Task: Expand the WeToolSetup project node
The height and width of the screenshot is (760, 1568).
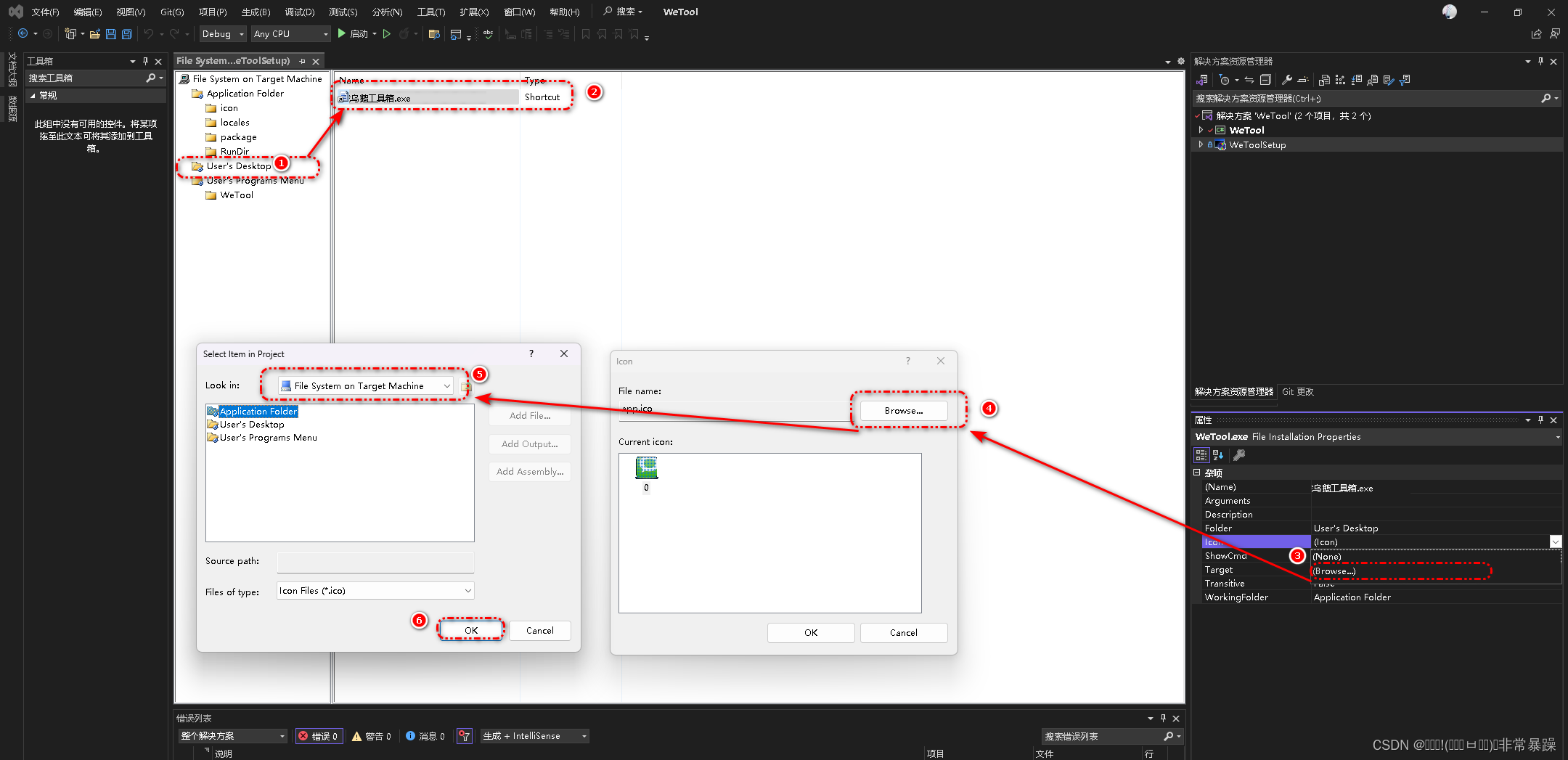Action: point(1201,144)
